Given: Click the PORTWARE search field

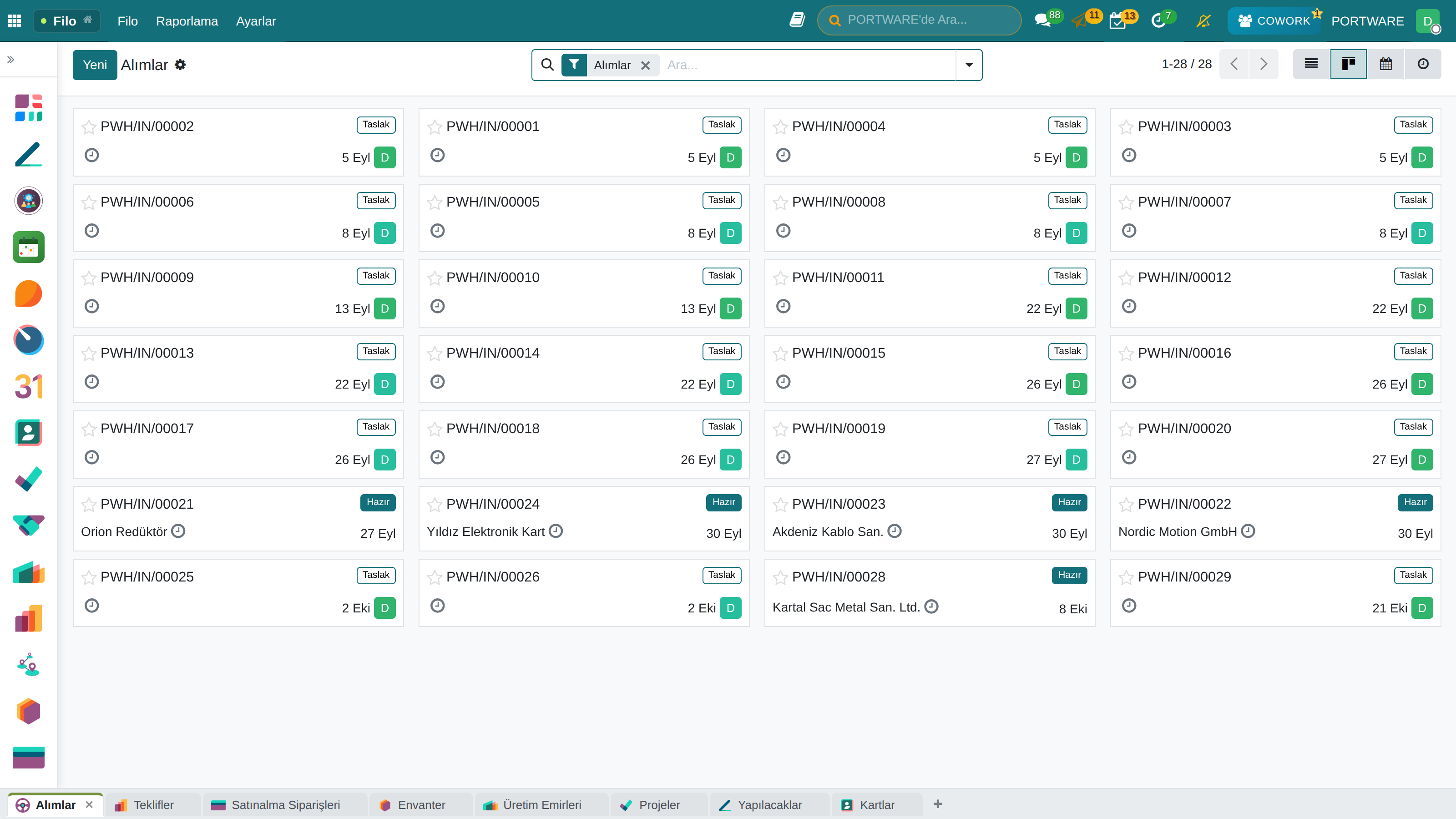Looking at the screenshot, I should 919,20.
